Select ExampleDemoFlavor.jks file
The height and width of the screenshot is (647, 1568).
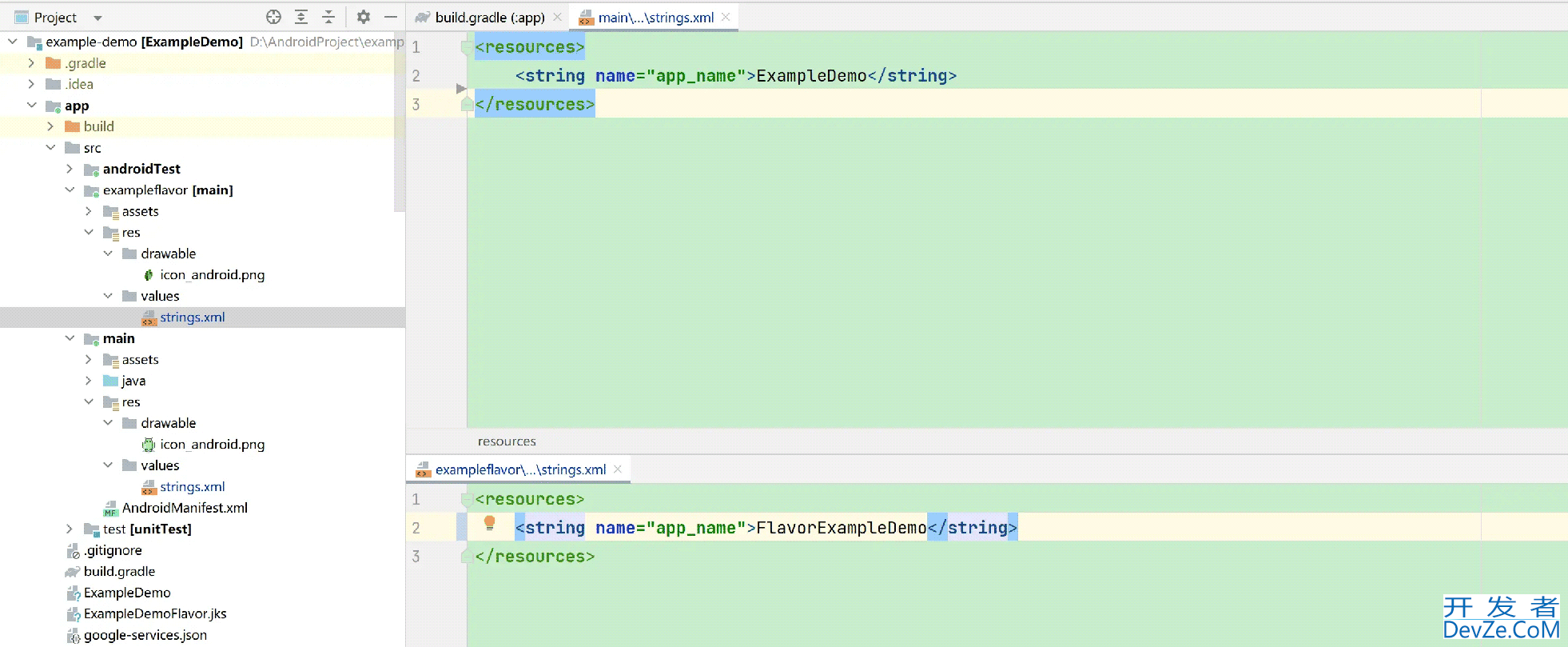click(155, 614)
